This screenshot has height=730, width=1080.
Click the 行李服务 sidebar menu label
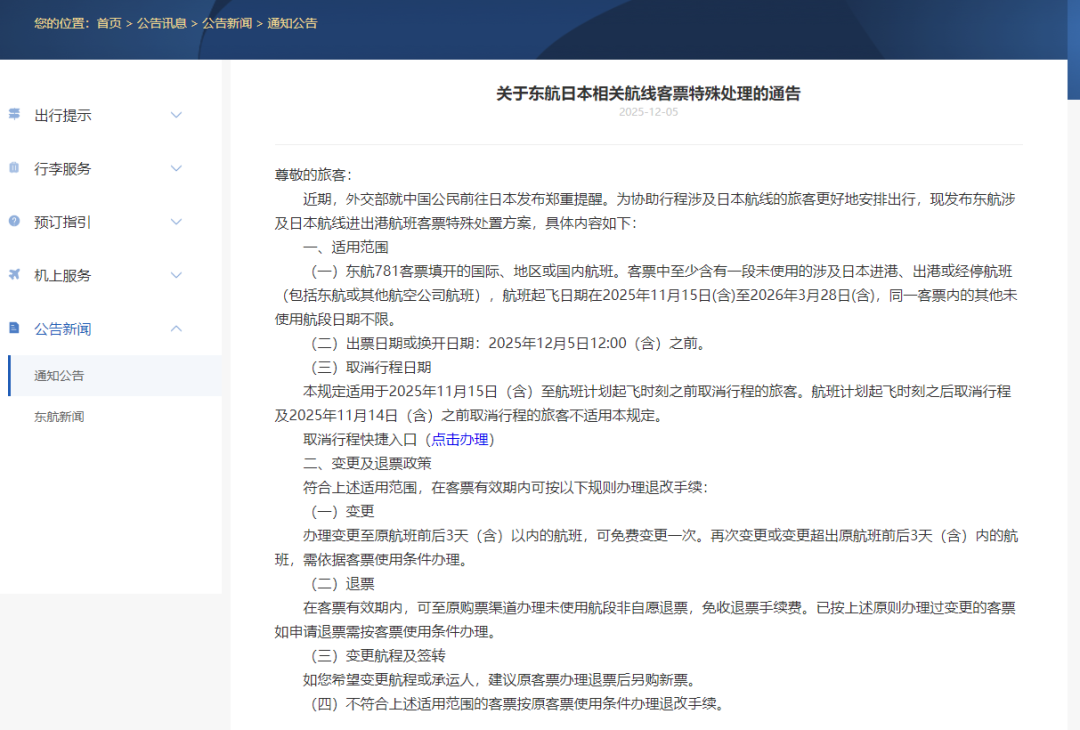tap(62, 169)
